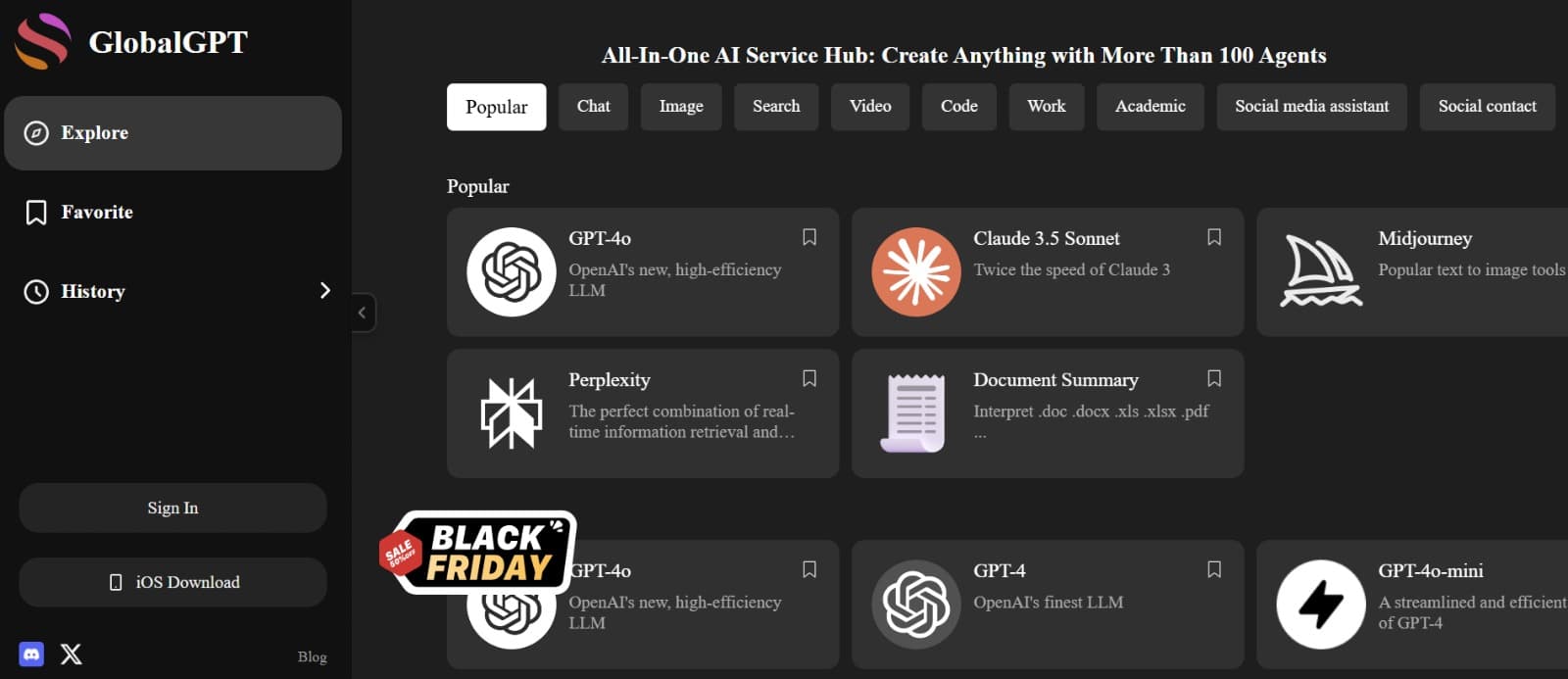Open the Social media assistant tab
This screenshot has width=1568, height=679.
click(1312, 107)
